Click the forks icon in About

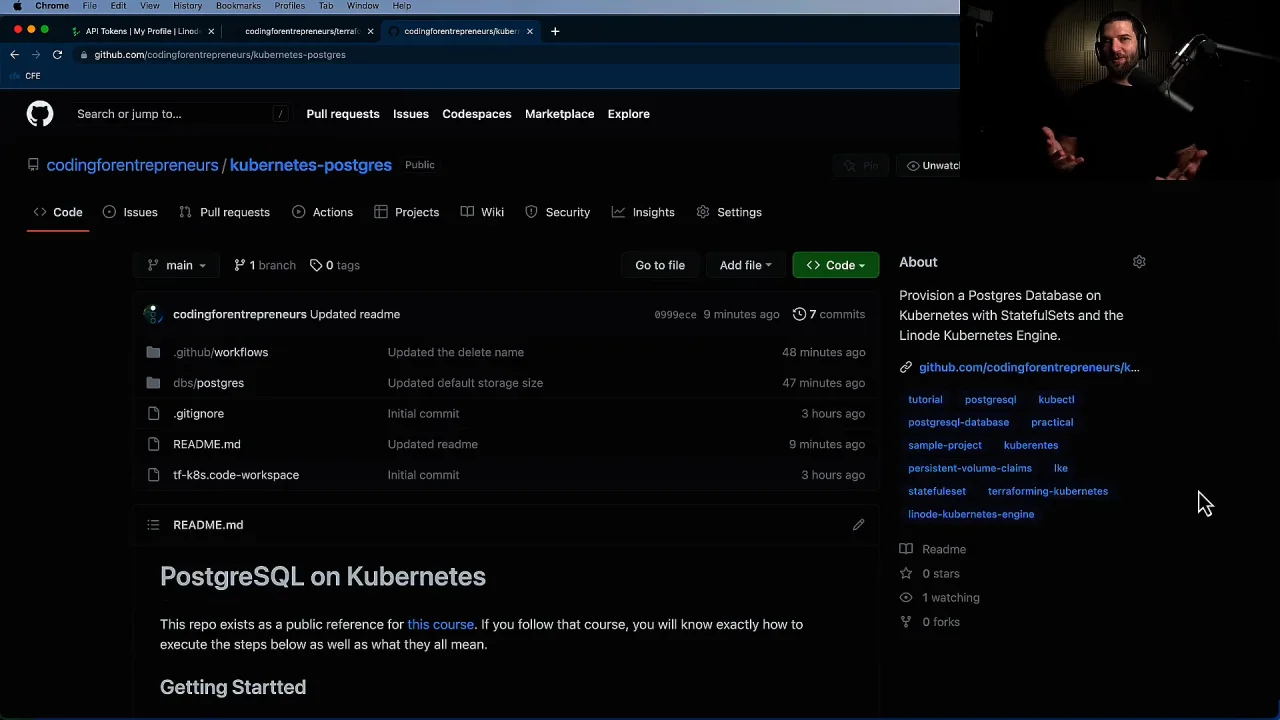(x=906, y=622)
